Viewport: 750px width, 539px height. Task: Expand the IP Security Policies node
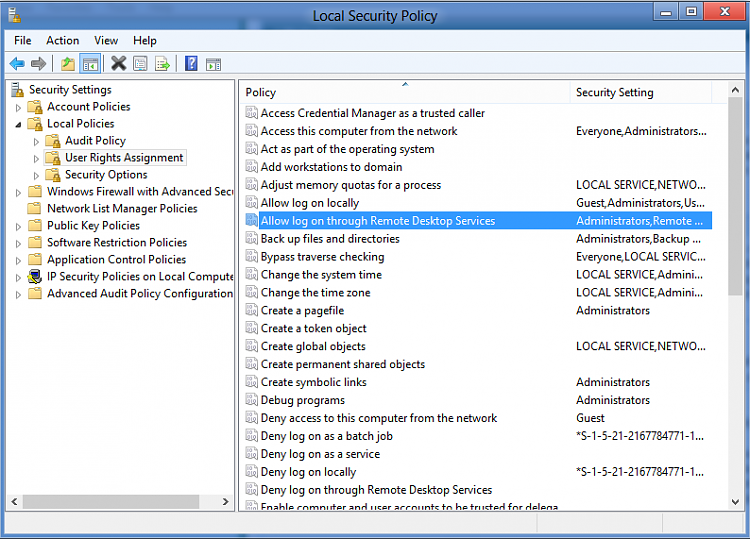[x=19, y=277]
